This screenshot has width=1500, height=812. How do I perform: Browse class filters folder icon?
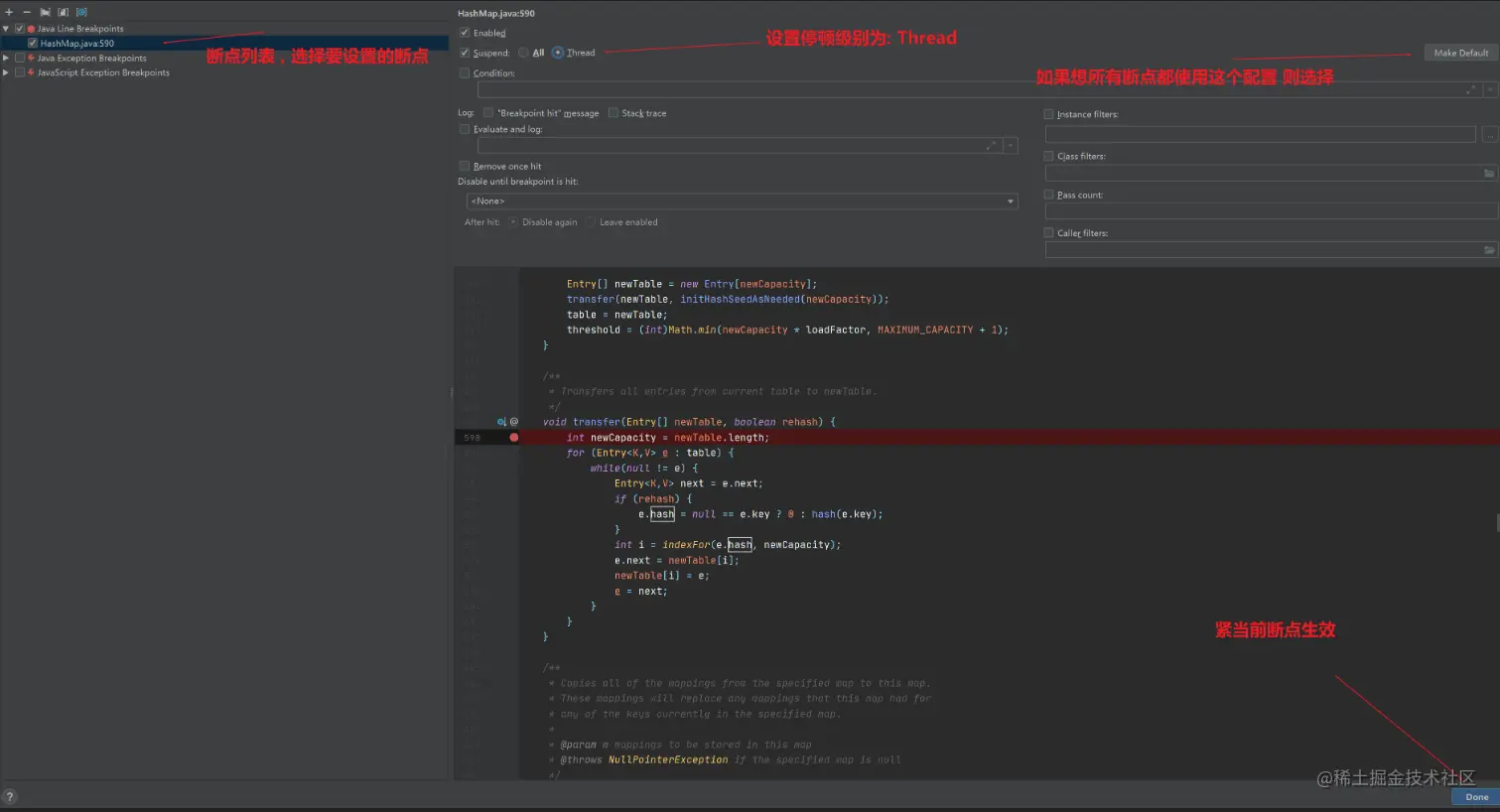[1489, 173]
